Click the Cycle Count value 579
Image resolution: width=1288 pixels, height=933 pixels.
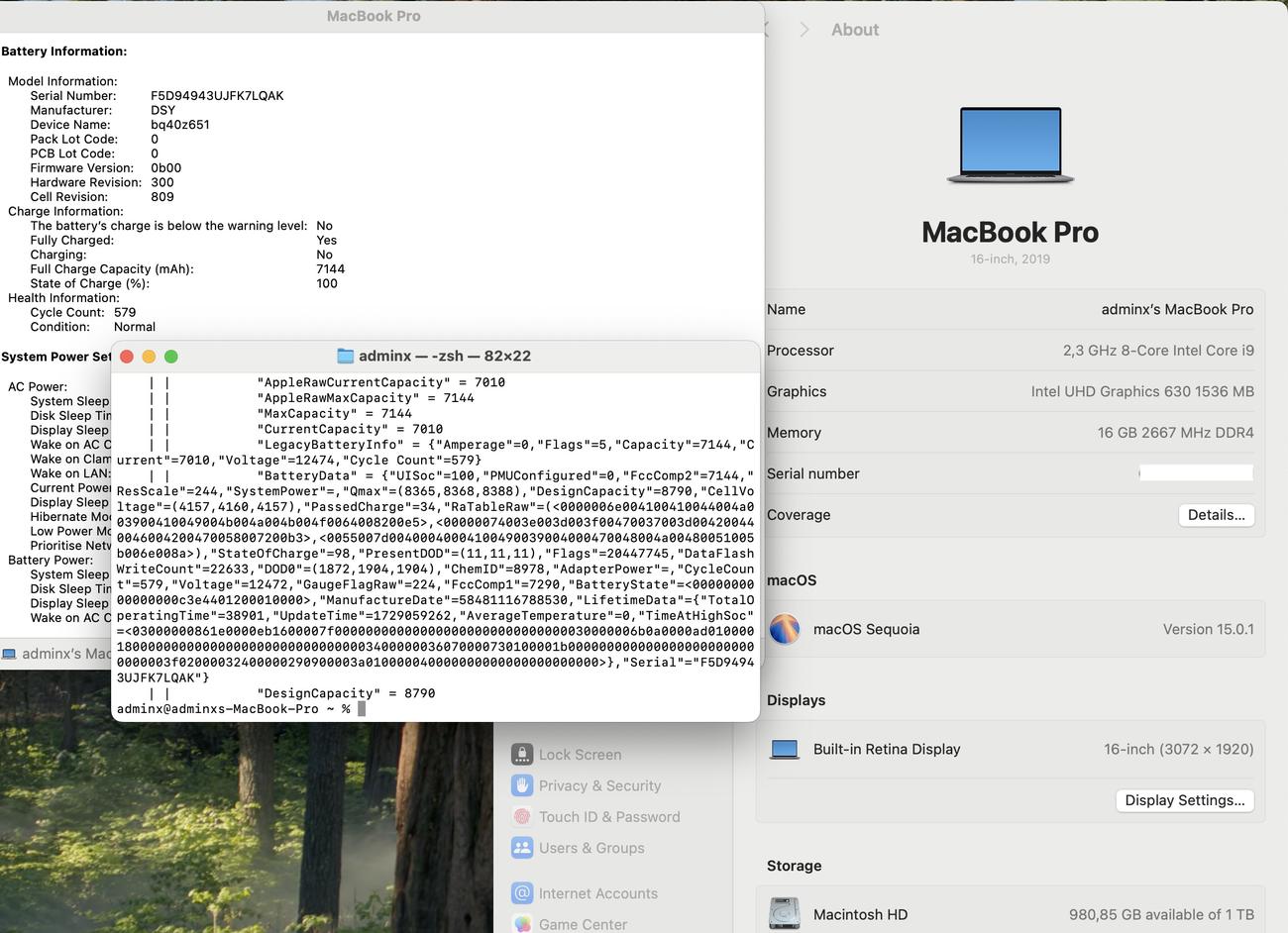(125, 312)
